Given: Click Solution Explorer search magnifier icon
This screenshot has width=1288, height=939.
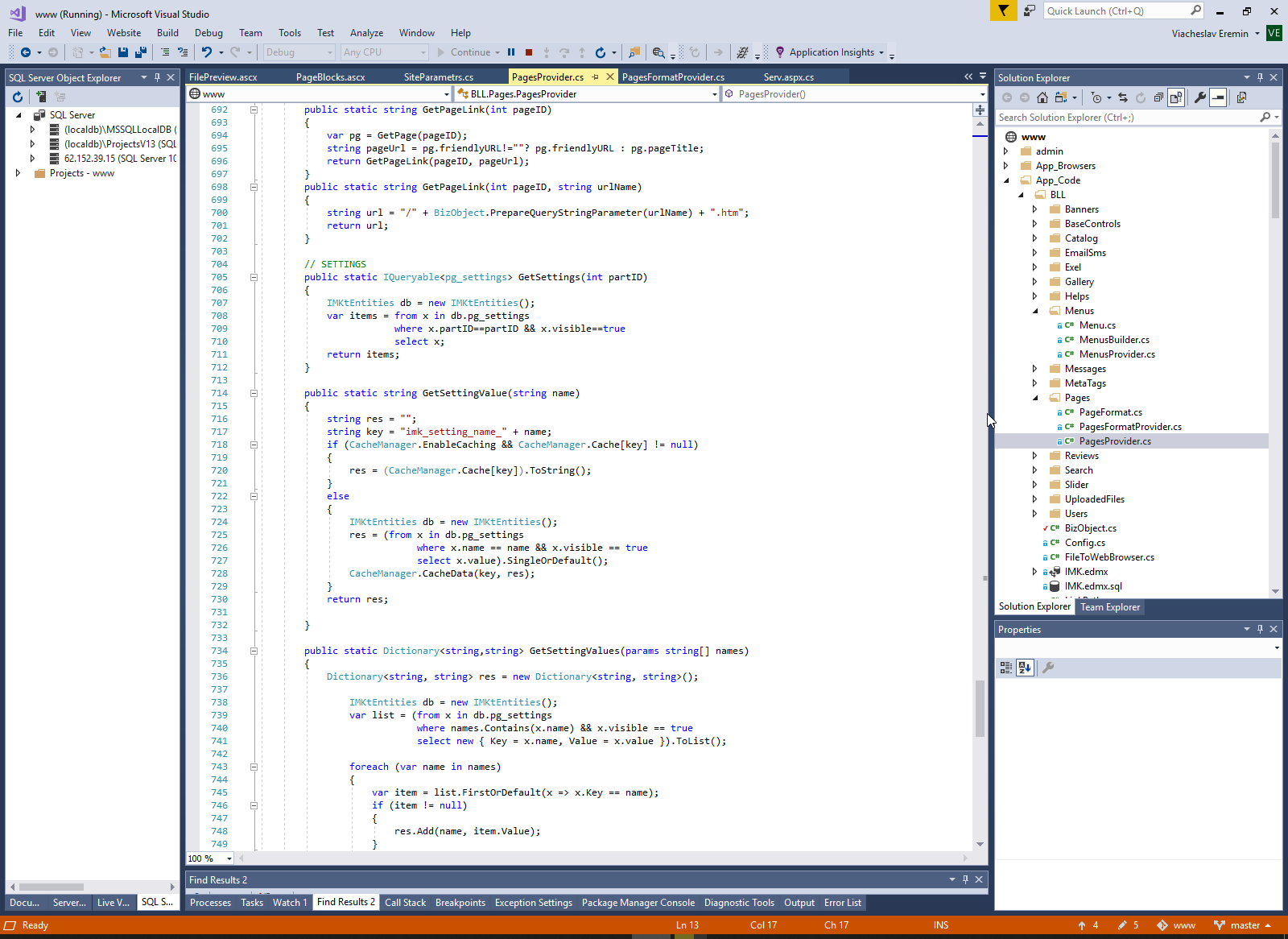Looking at the screenshot, I should tap(1265, 118).
